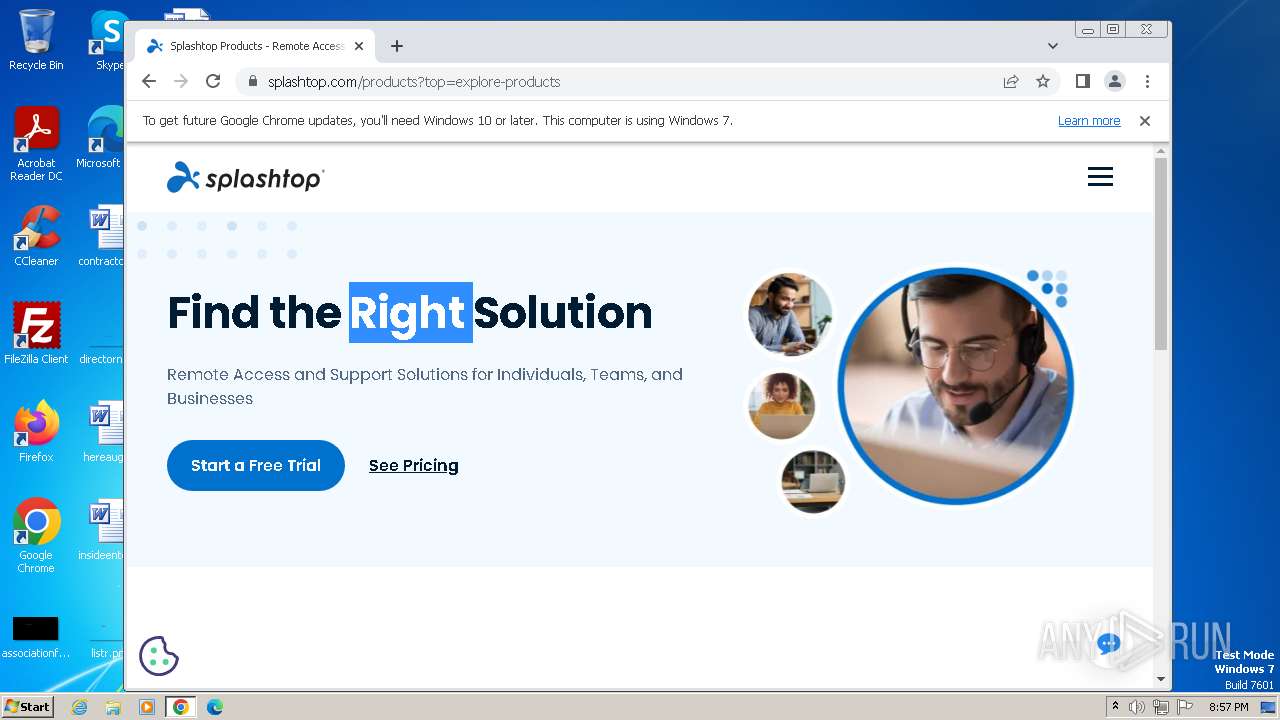Click Start a Free Trial
Viewport: 1280px width, 720px height.
pos(256,465)
